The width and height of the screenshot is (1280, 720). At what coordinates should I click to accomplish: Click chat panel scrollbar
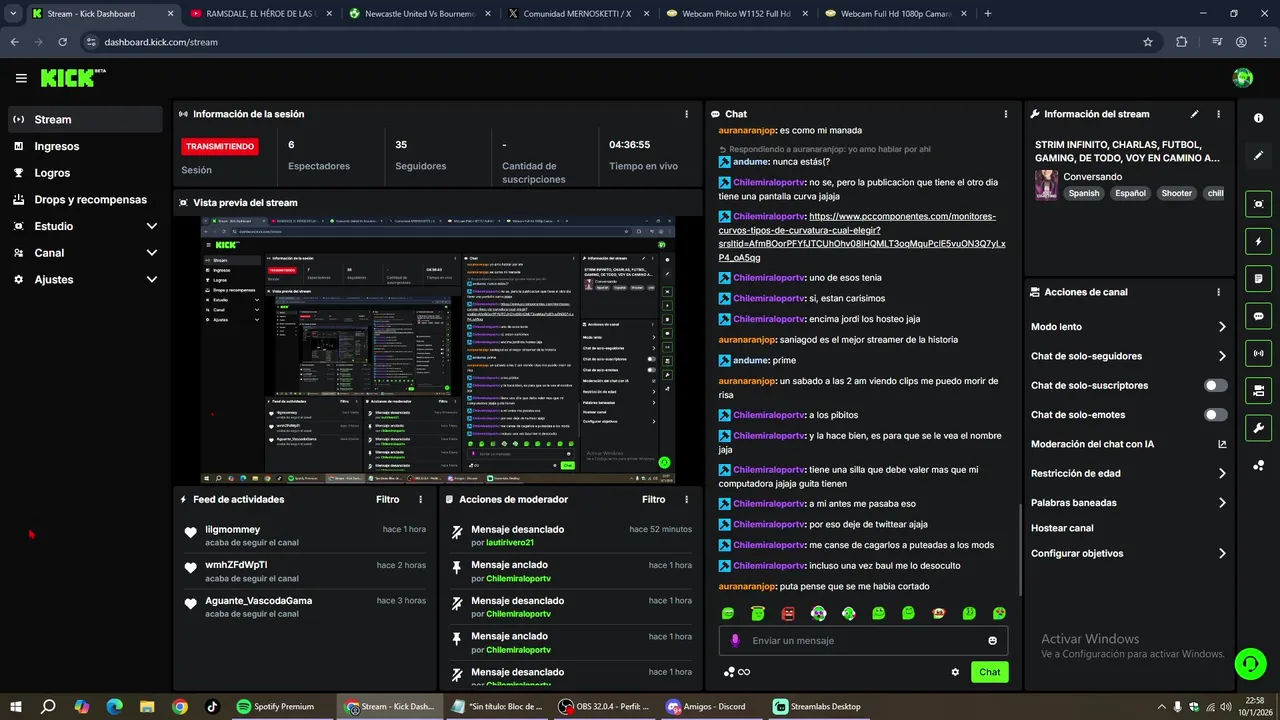coord(1019,548)
